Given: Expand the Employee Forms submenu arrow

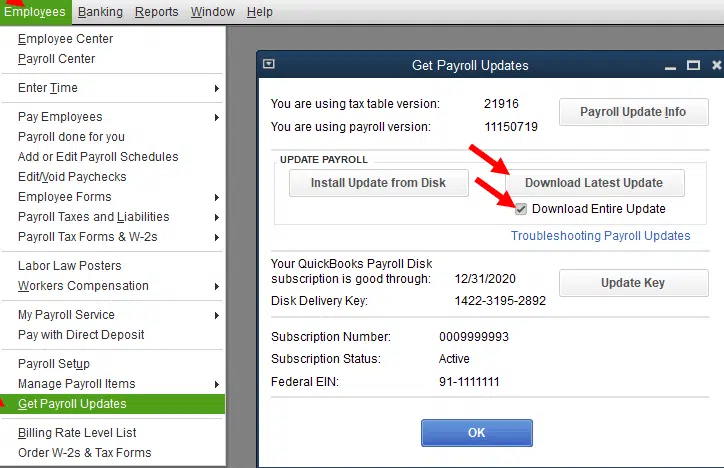Looking at the screenshot, I should pyautogui.click(x=217, y=198).
